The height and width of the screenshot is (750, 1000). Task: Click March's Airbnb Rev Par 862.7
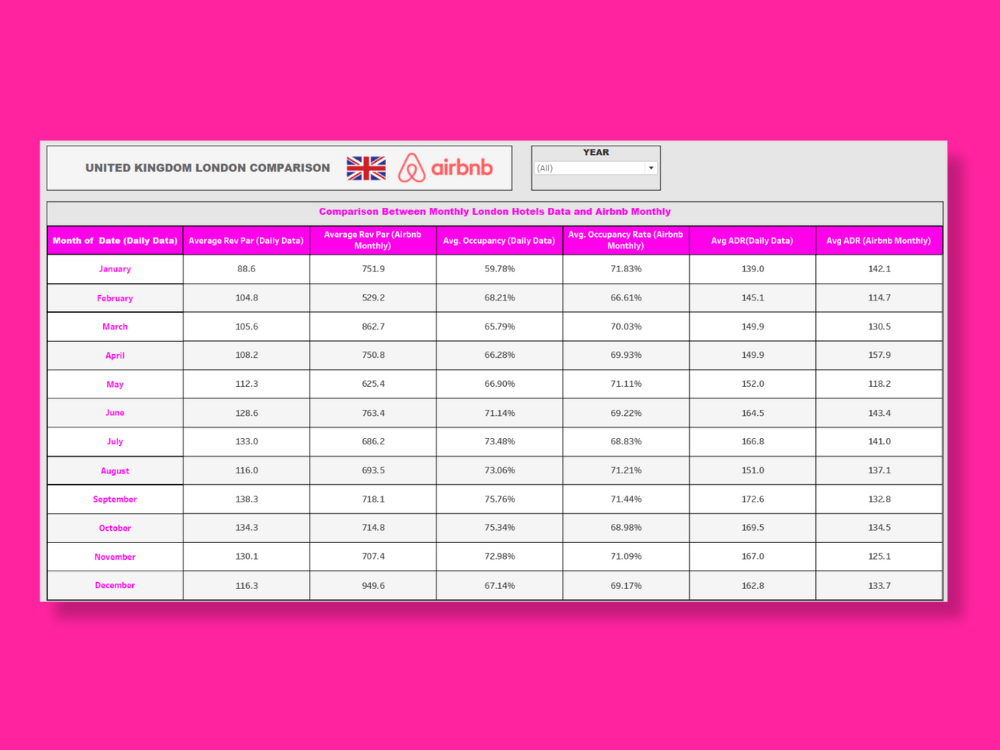[x=373, y=327]
